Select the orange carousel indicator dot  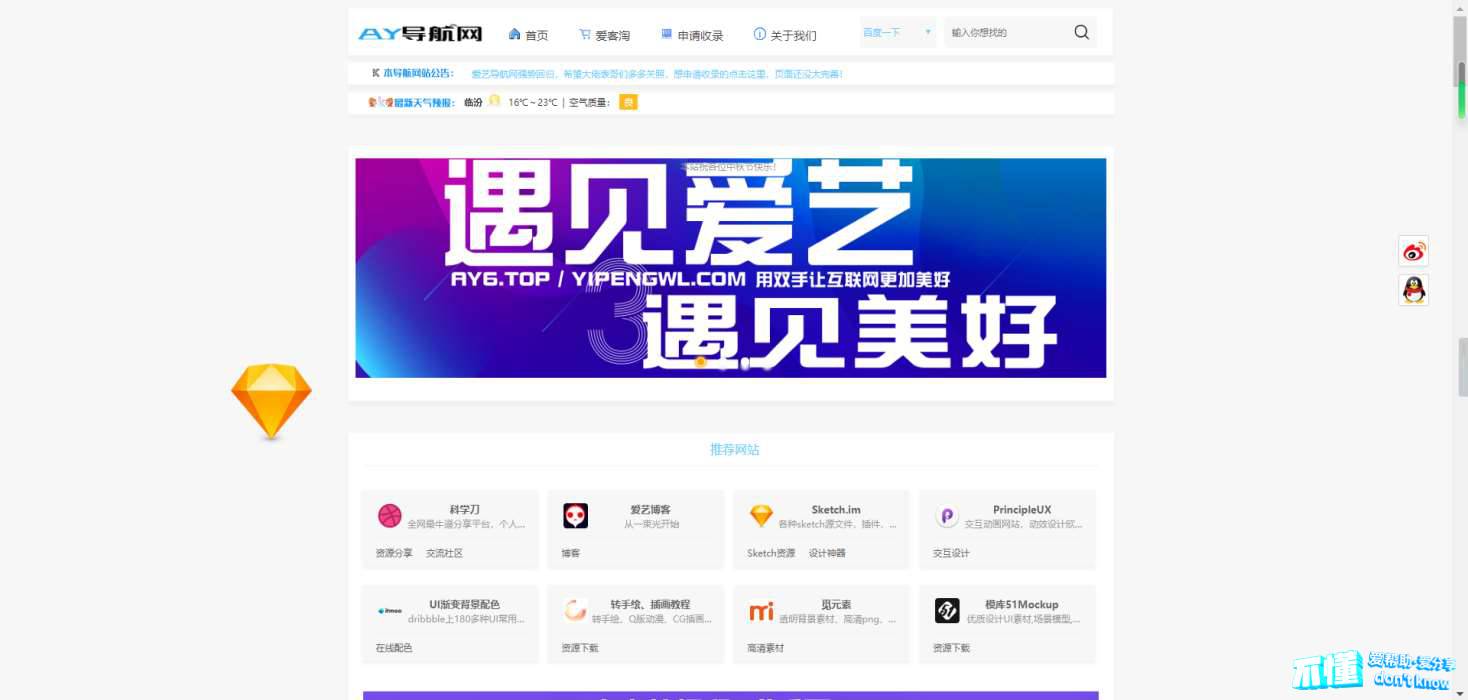click(701, 361)
